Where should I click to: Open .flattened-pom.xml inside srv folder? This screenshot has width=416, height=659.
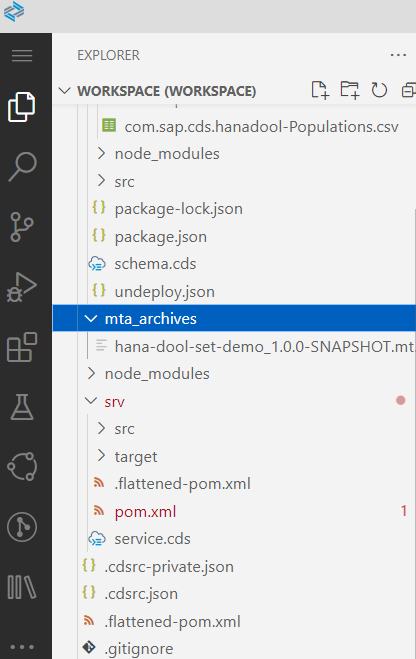[x=182, y=484]
